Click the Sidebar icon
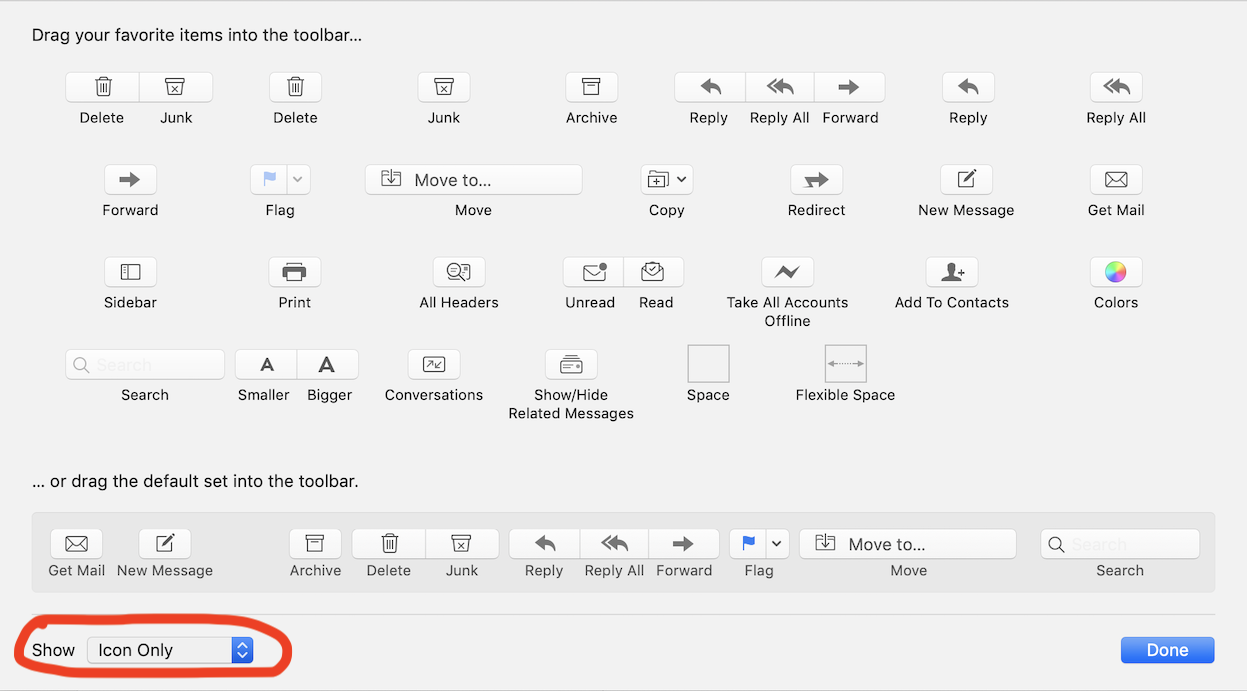Screen dimensions: 1247x691 pyautogui.click(x=130, y=271)
